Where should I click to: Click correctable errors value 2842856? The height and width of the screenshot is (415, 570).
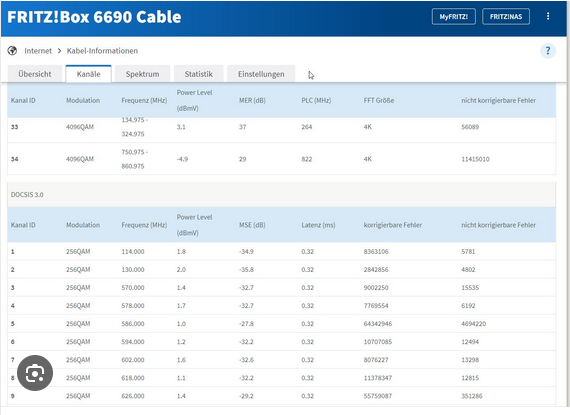coord(376,270)
